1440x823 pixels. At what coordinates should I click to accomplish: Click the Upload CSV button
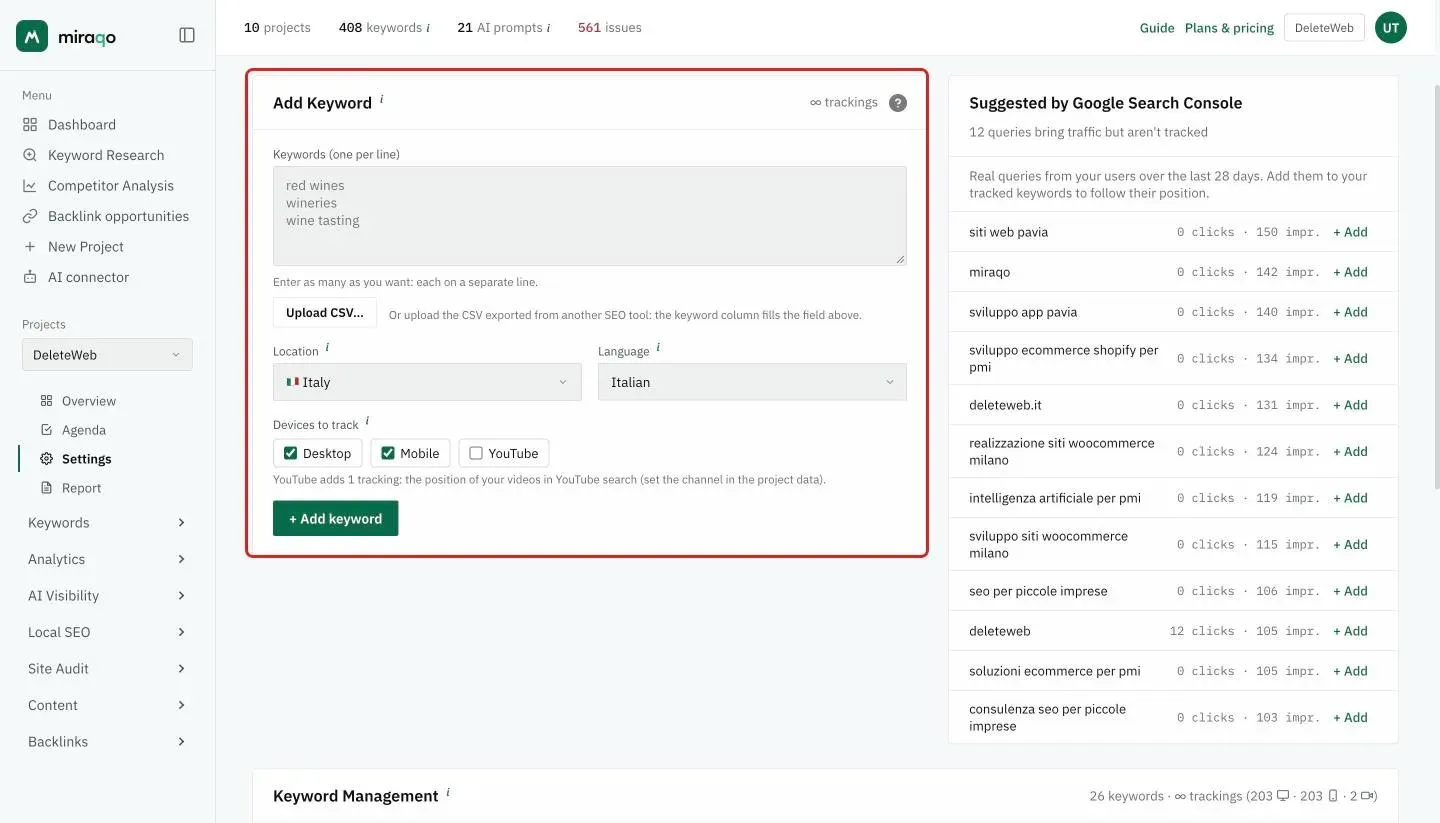click(x=325, y=312)
